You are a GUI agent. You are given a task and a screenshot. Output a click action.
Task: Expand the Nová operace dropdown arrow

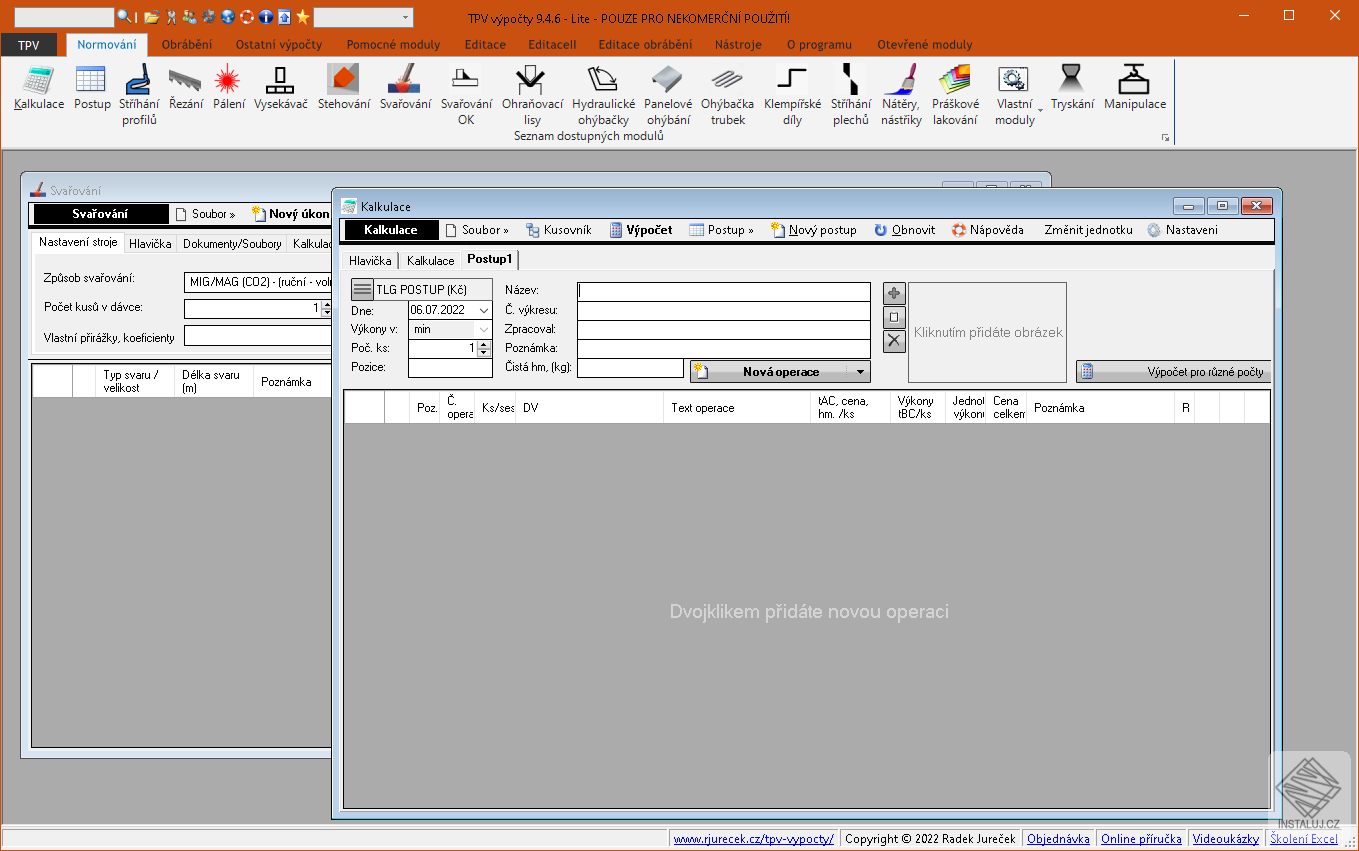(x=858, y=372)
